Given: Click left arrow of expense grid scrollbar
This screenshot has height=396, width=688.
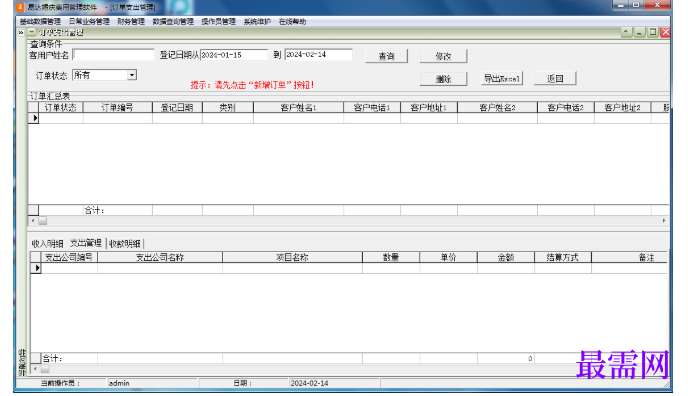Looking at the screenshot, I should (35, 369).
